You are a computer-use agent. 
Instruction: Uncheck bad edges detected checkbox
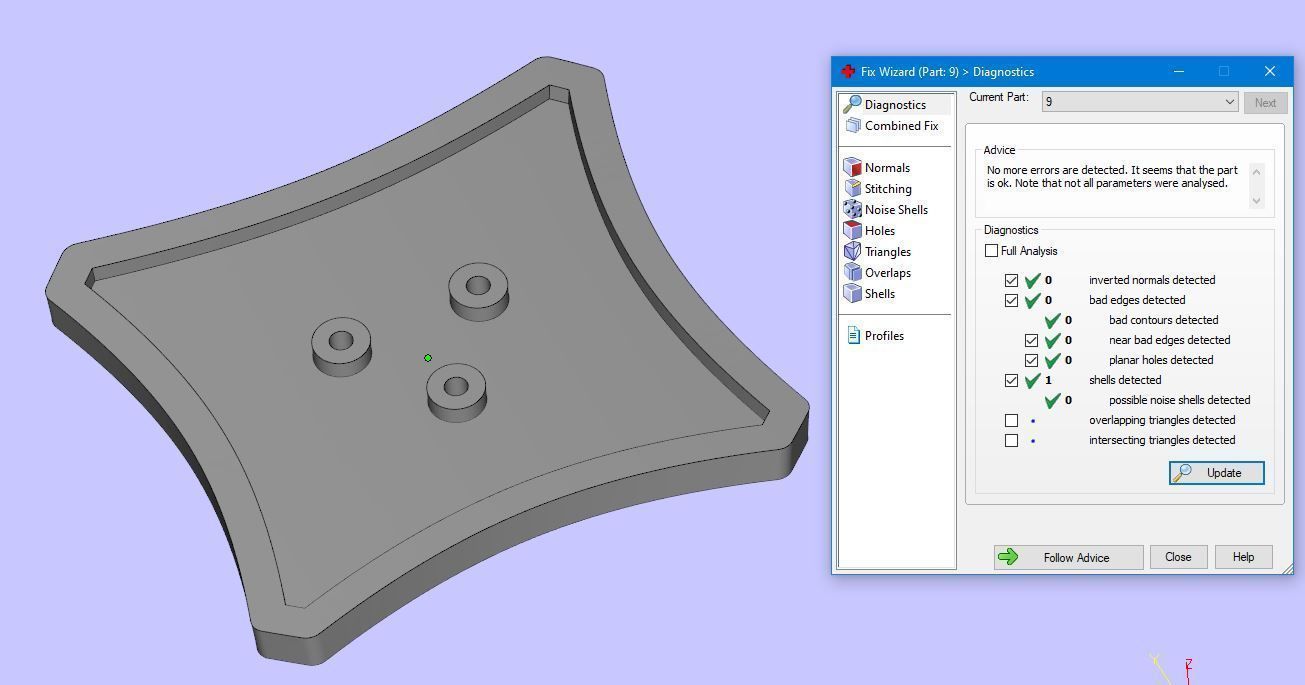point(1011,301)
